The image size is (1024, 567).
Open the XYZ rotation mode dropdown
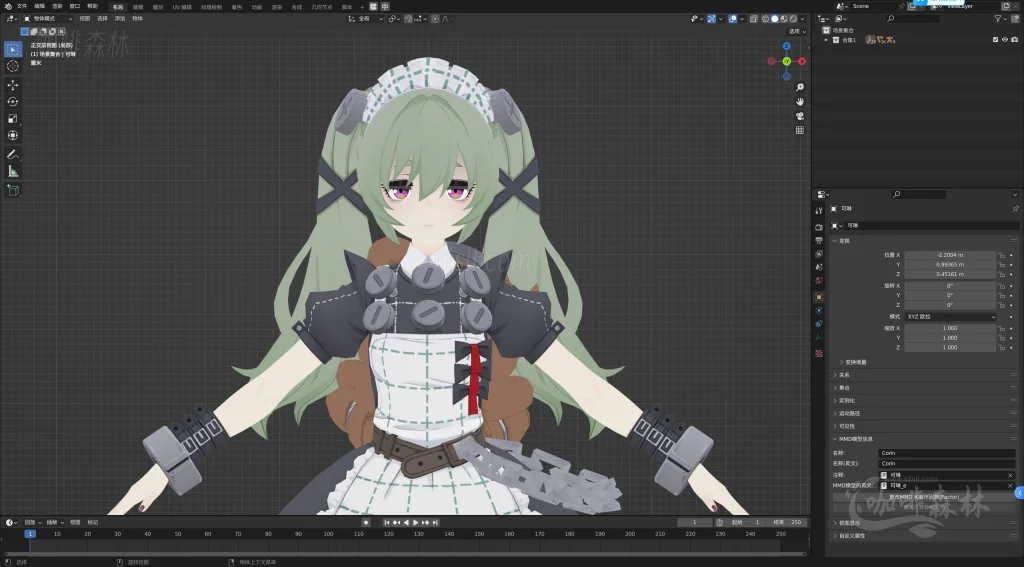coord(950,317)
